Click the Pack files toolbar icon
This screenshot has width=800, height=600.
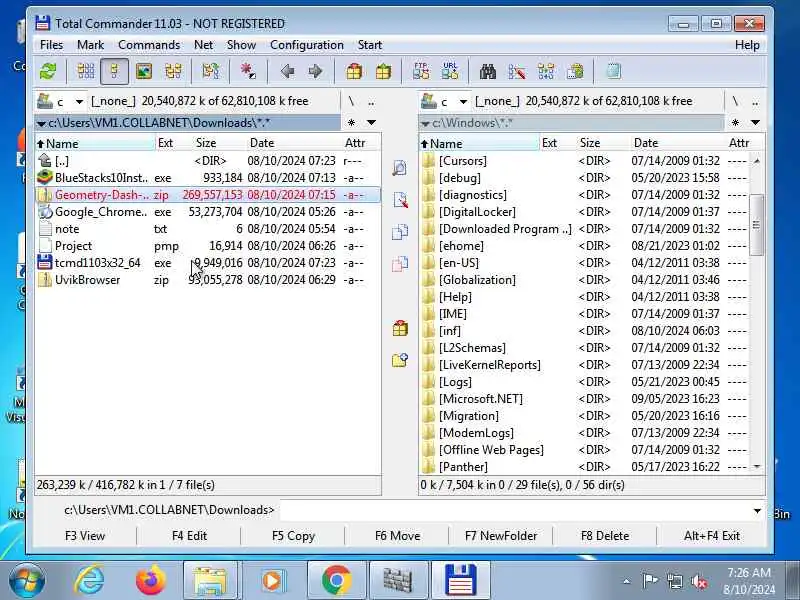pyautogui.click(x=354, y=71)
